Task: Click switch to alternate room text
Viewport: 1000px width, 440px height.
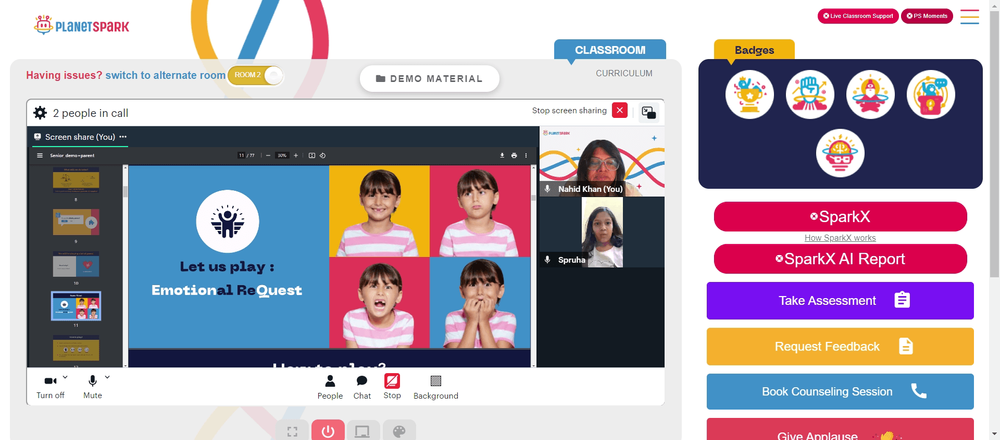Action: [x=165, y=75]
